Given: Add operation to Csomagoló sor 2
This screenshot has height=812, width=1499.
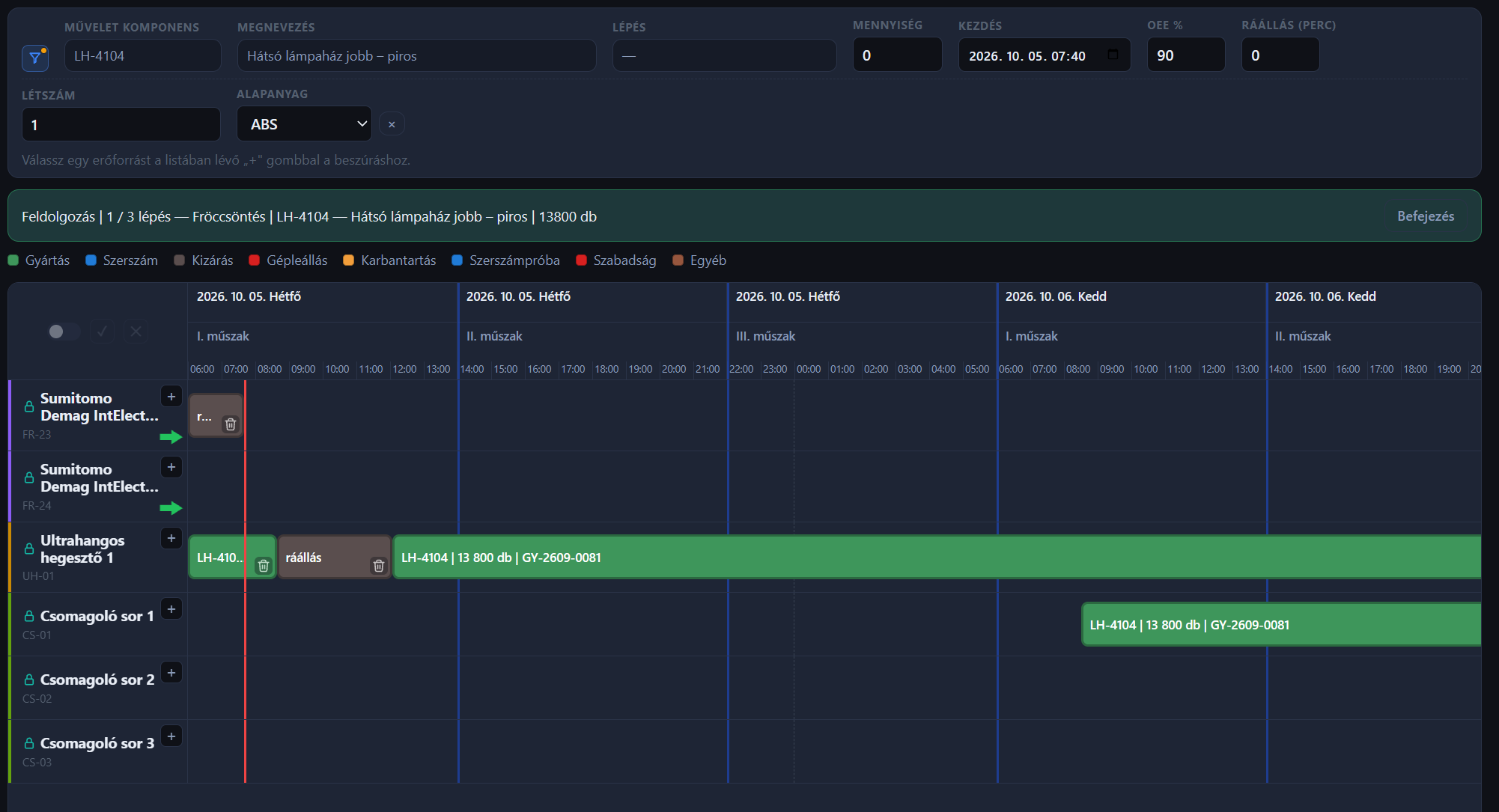Looking at the screenshot, I should click(x=171, y=674).
